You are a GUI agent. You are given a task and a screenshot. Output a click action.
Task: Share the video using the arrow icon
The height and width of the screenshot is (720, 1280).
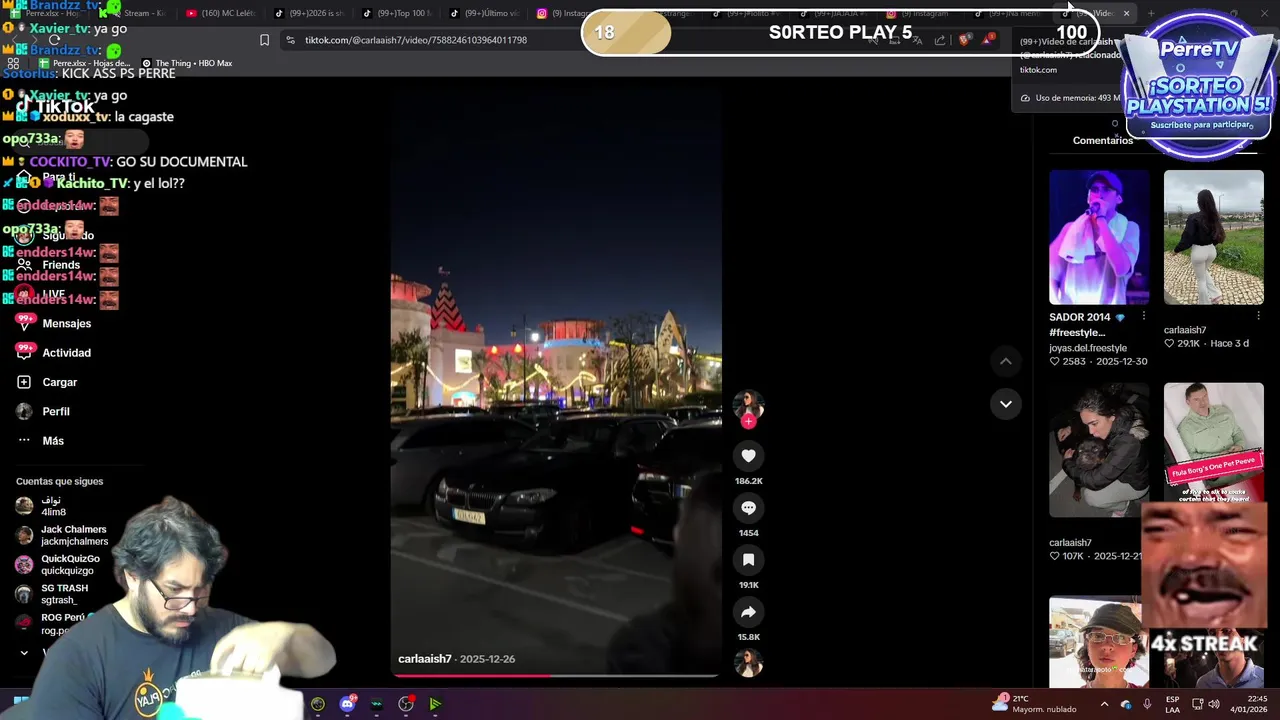(748, 612)
